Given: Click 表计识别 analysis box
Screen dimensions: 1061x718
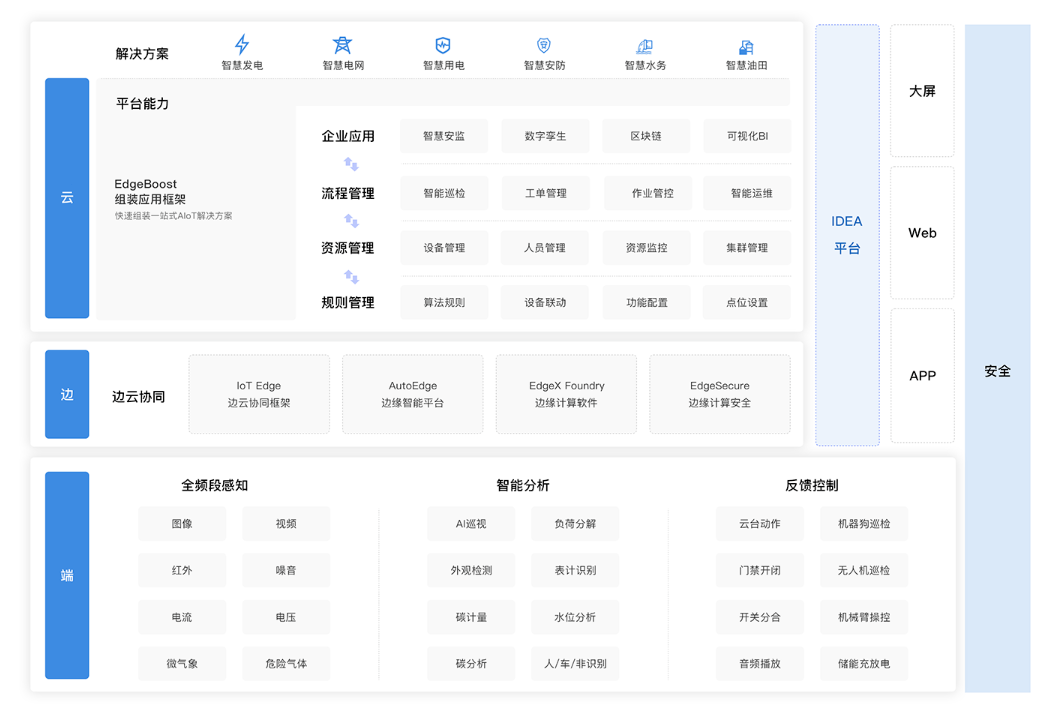Looking at the screenshot, I should (575, 570).
